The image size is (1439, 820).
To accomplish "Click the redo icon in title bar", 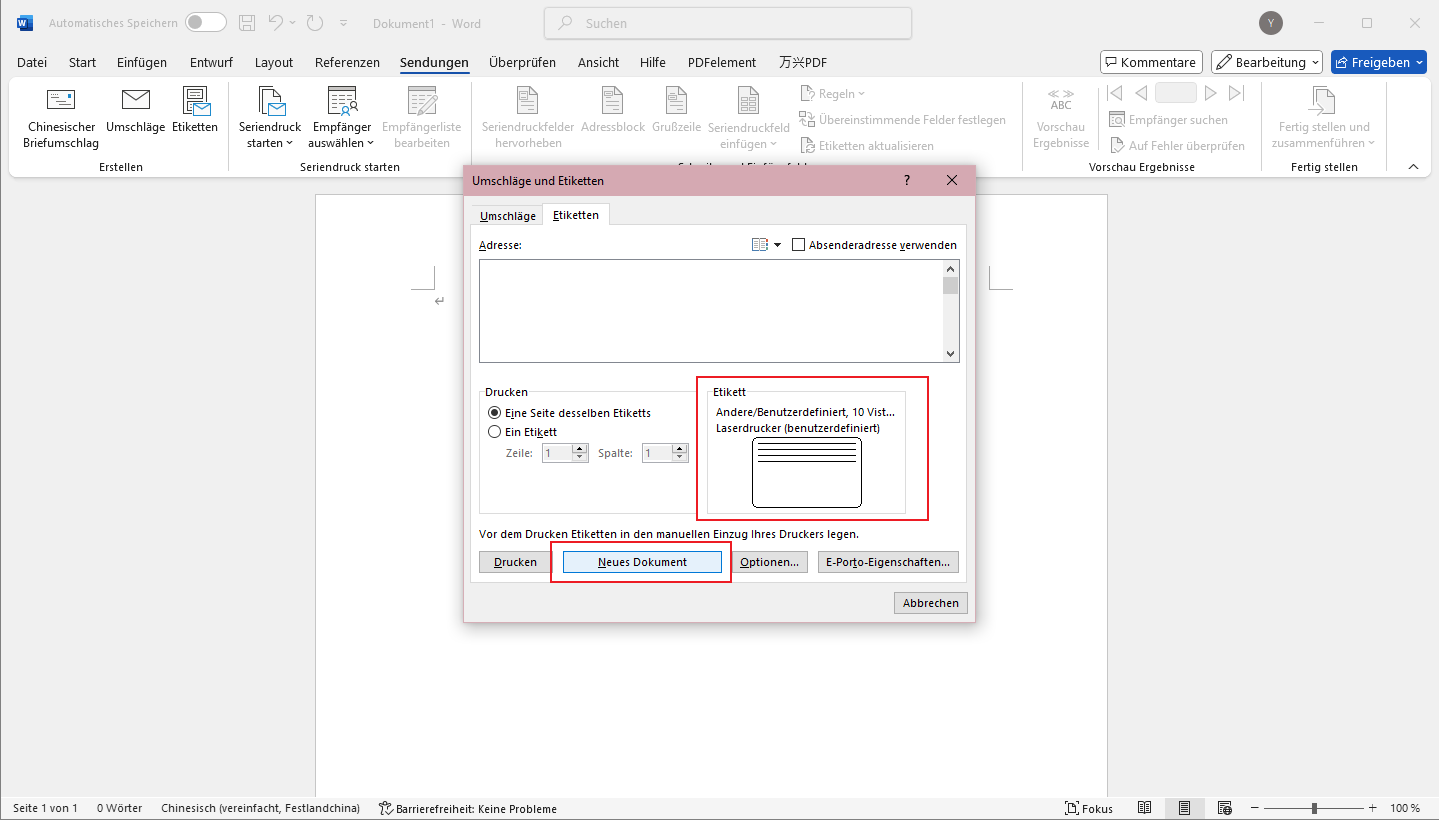I will click(315, 23).
